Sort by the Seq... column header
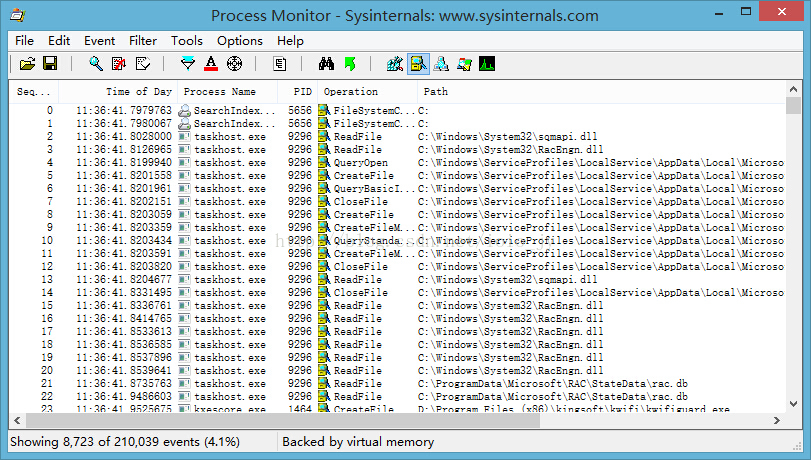811x460 pixels. pyautogui.click(x=34, y=92)
